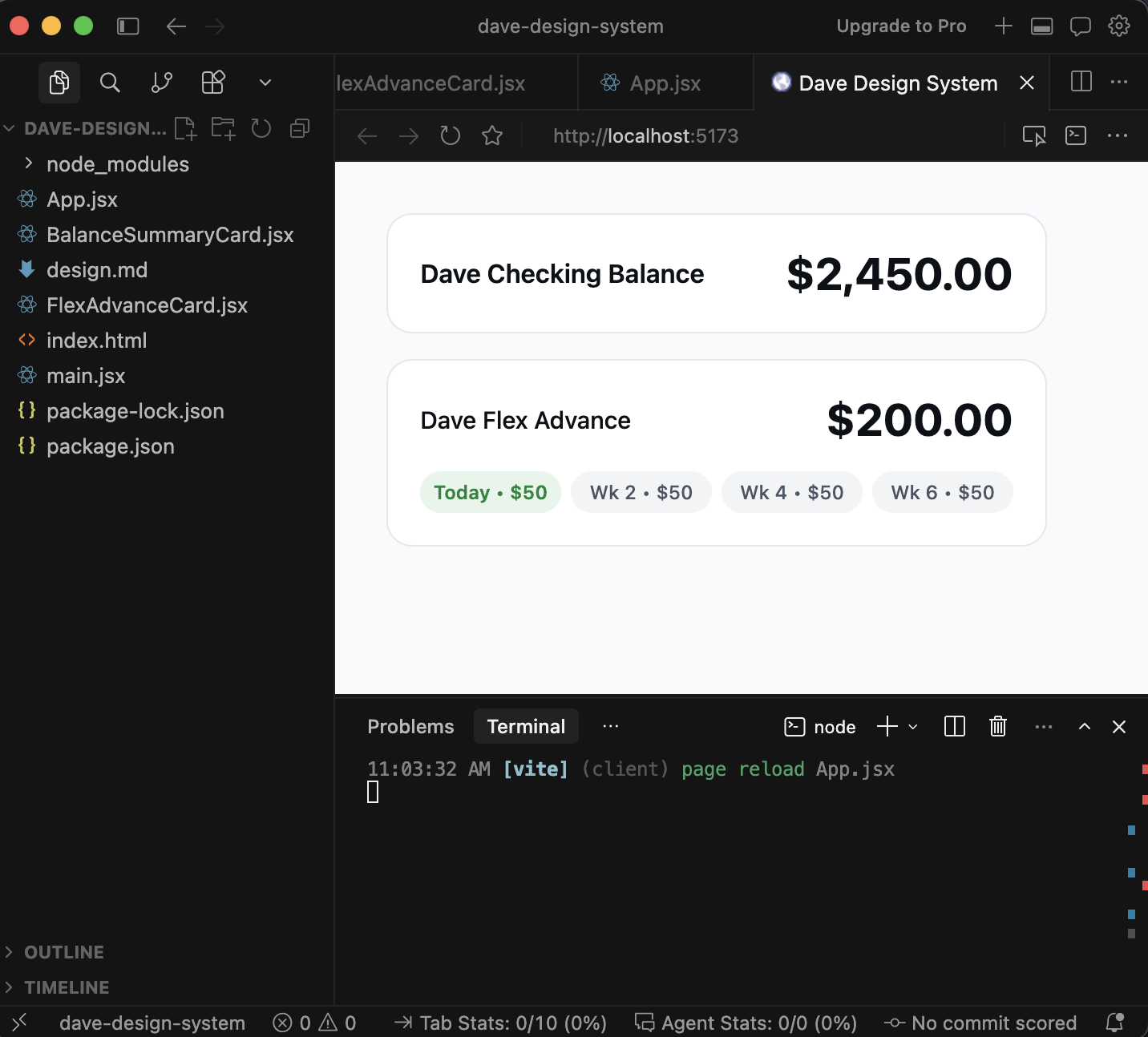1148x1037 pixels.
Task: Open preview browser more options ellipsis
Action: coord(1118,136)
